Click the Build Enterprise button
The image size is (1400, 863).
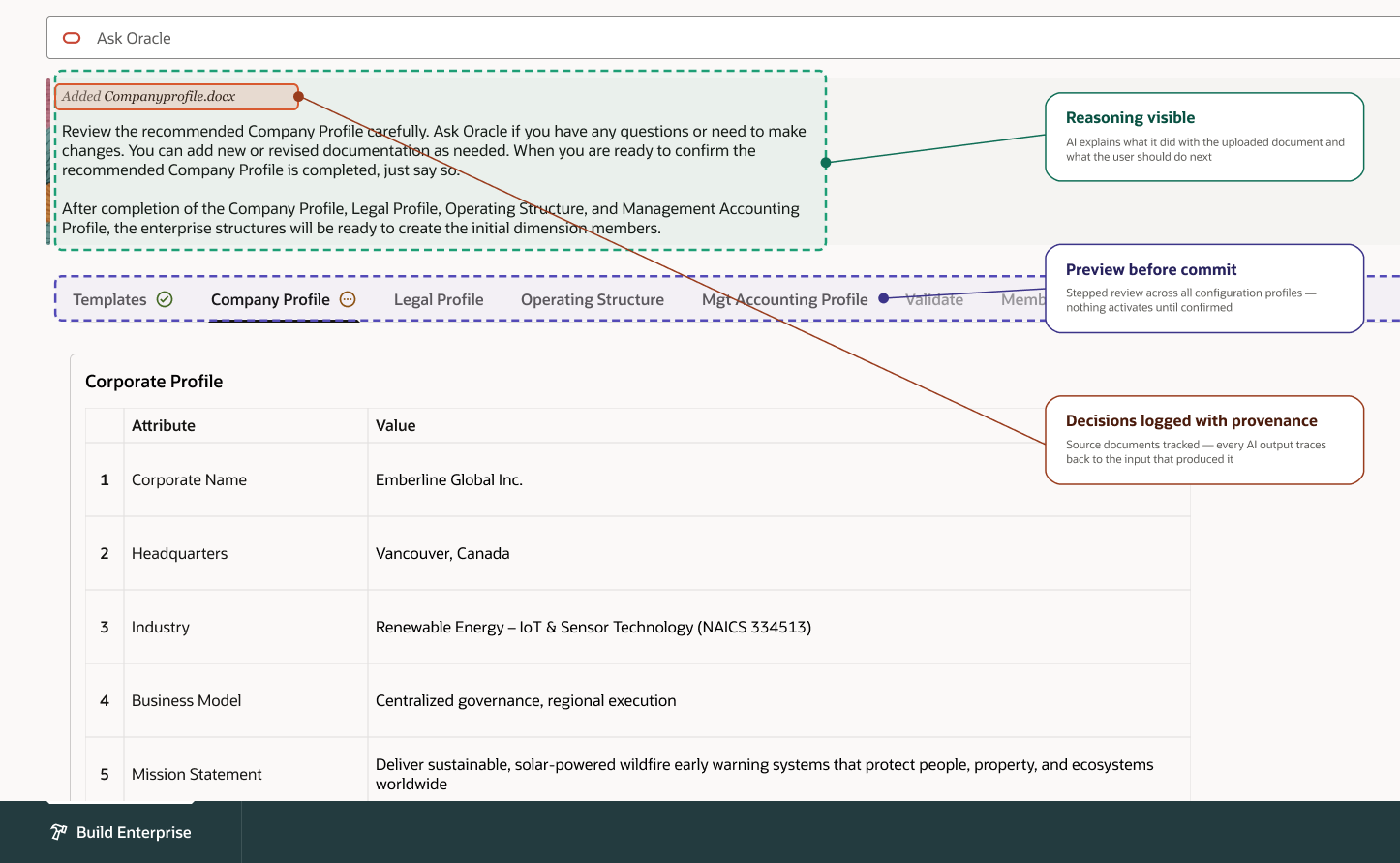(x=118, y=832)
